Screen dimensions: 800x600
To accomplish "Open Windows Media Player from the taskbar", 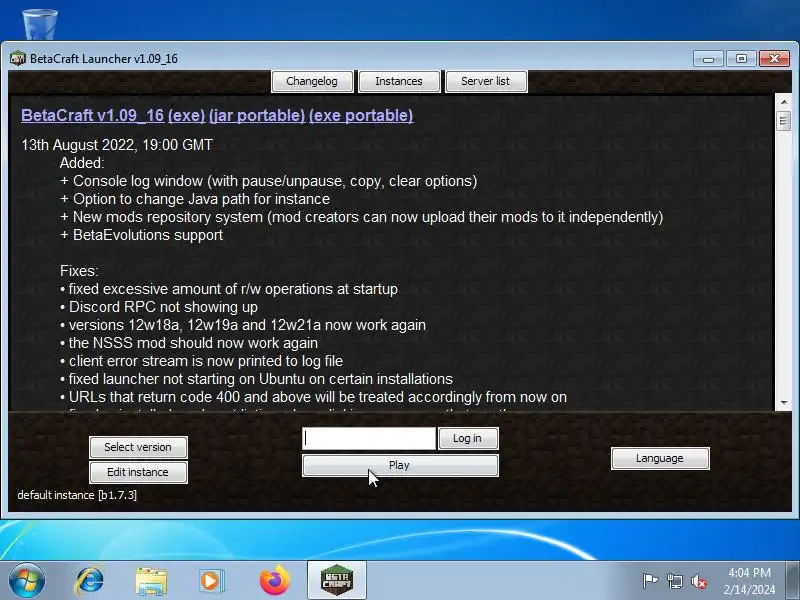I will (x=211, y=581).
